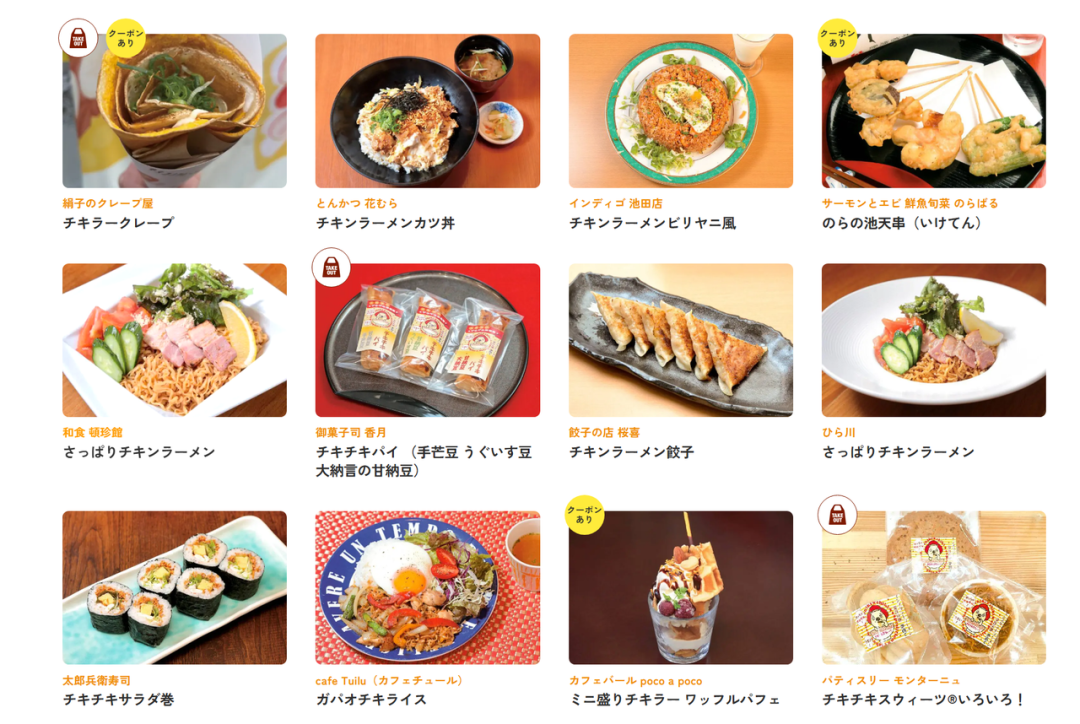The height and width of the screenshot is (724, 1080).
Task: Click the shop name 絹子のクレープ屋
Action: [108, 203]
